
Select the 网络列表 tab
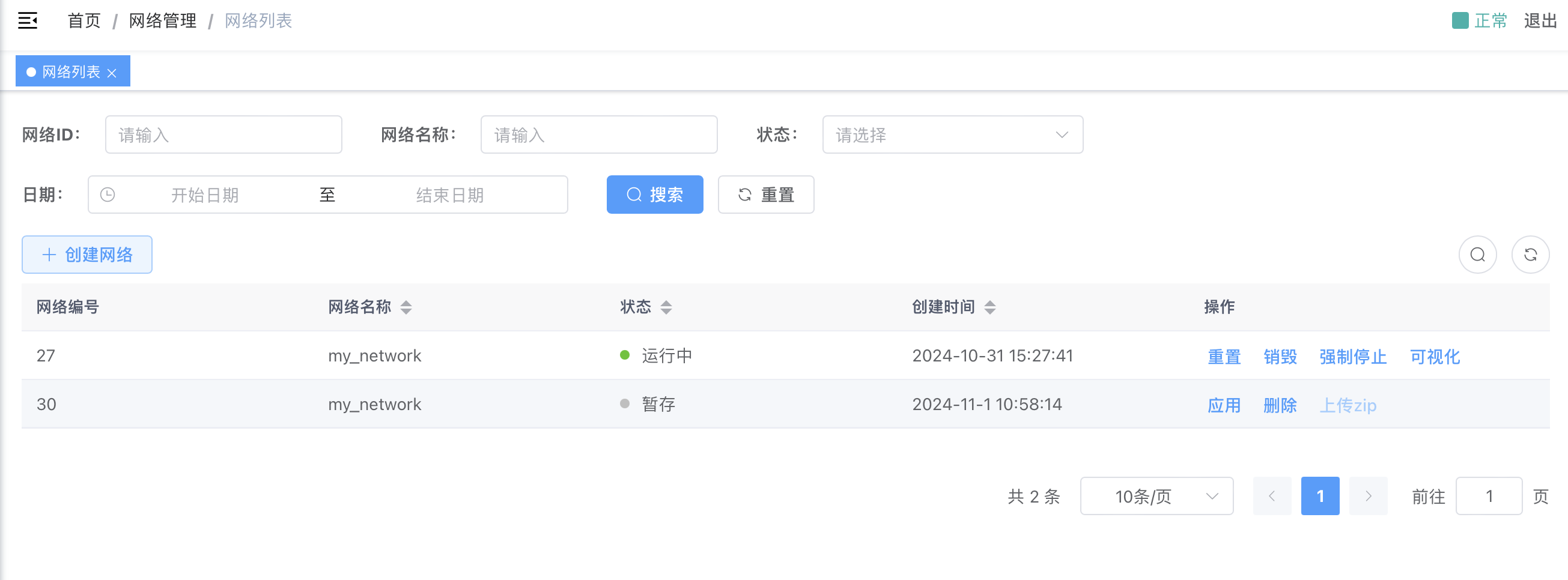click(x=71, y=72)
